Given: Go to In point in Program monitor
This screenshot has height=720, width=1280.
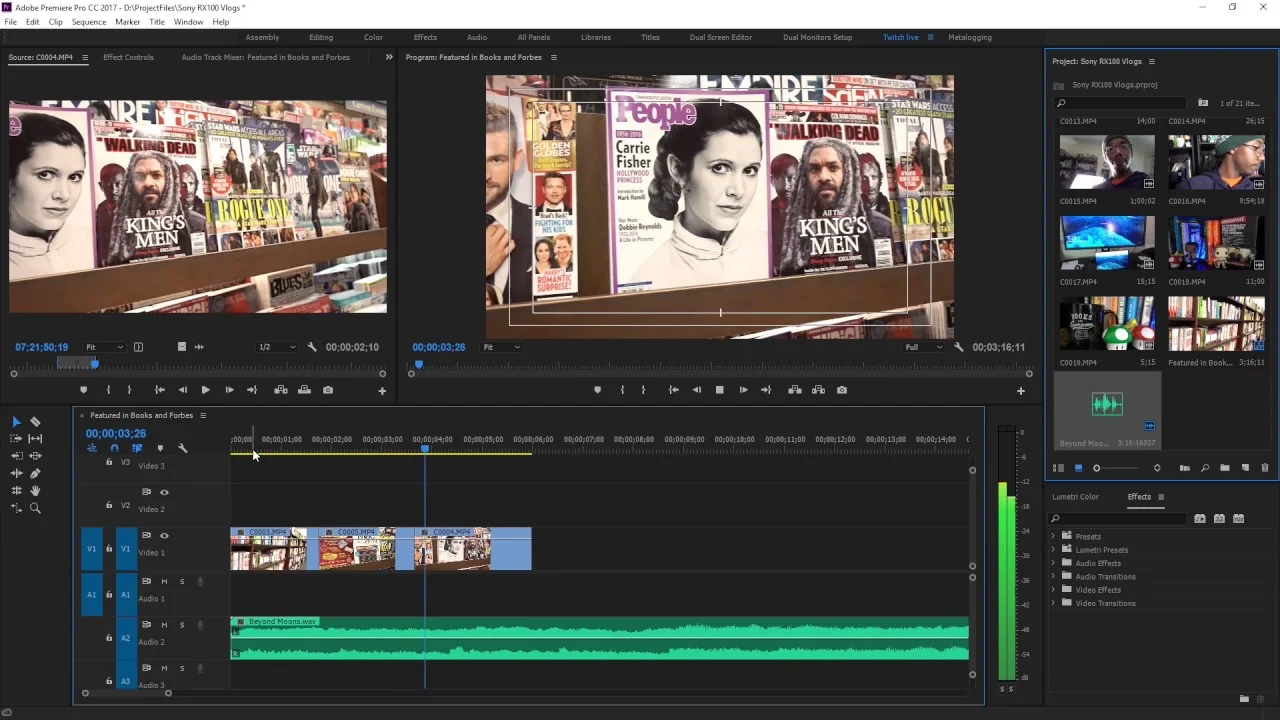Looking at the screenshot, I should click(x=673, y=390).
